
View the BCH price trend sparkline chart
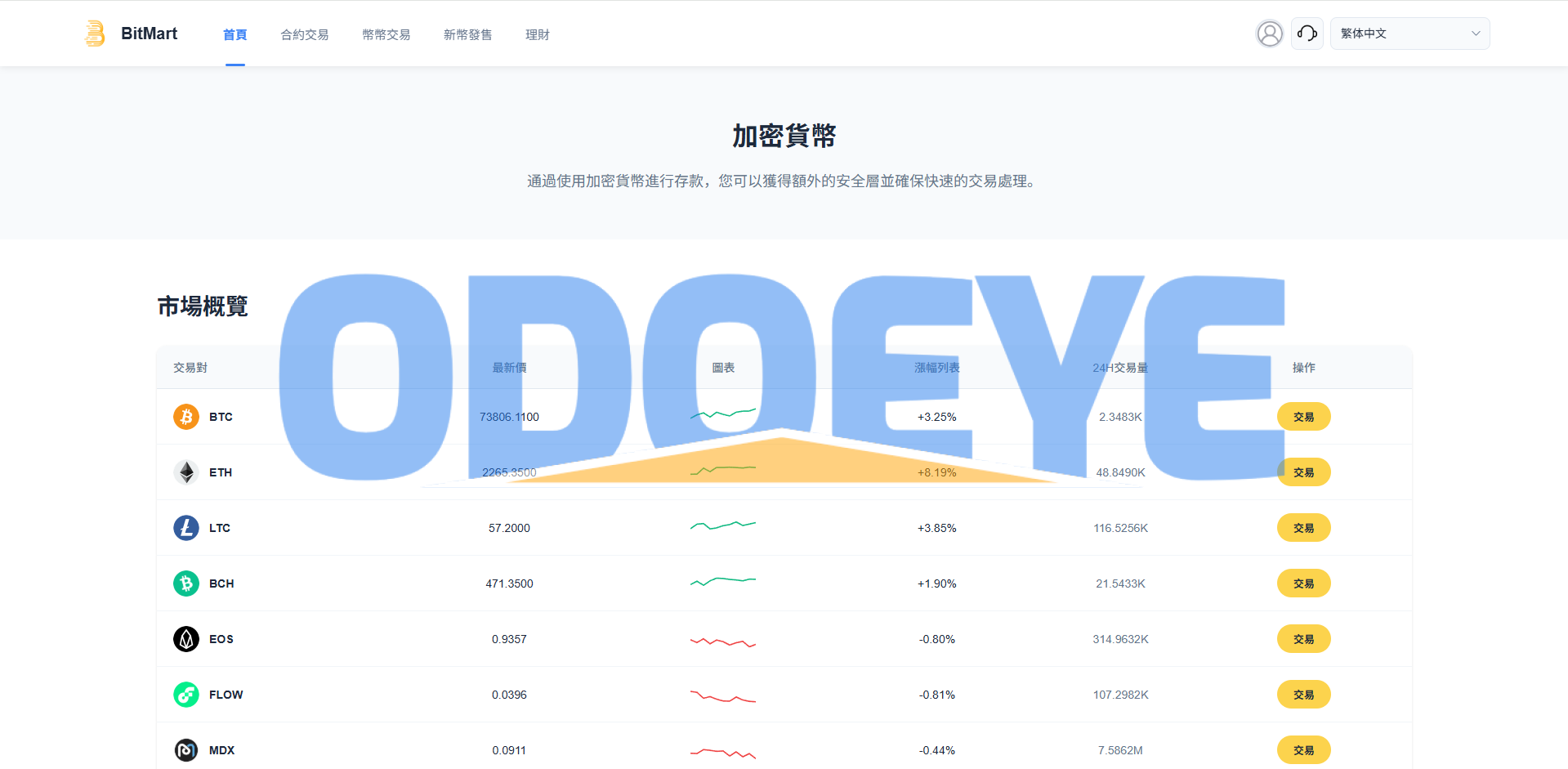coord(723,582)
